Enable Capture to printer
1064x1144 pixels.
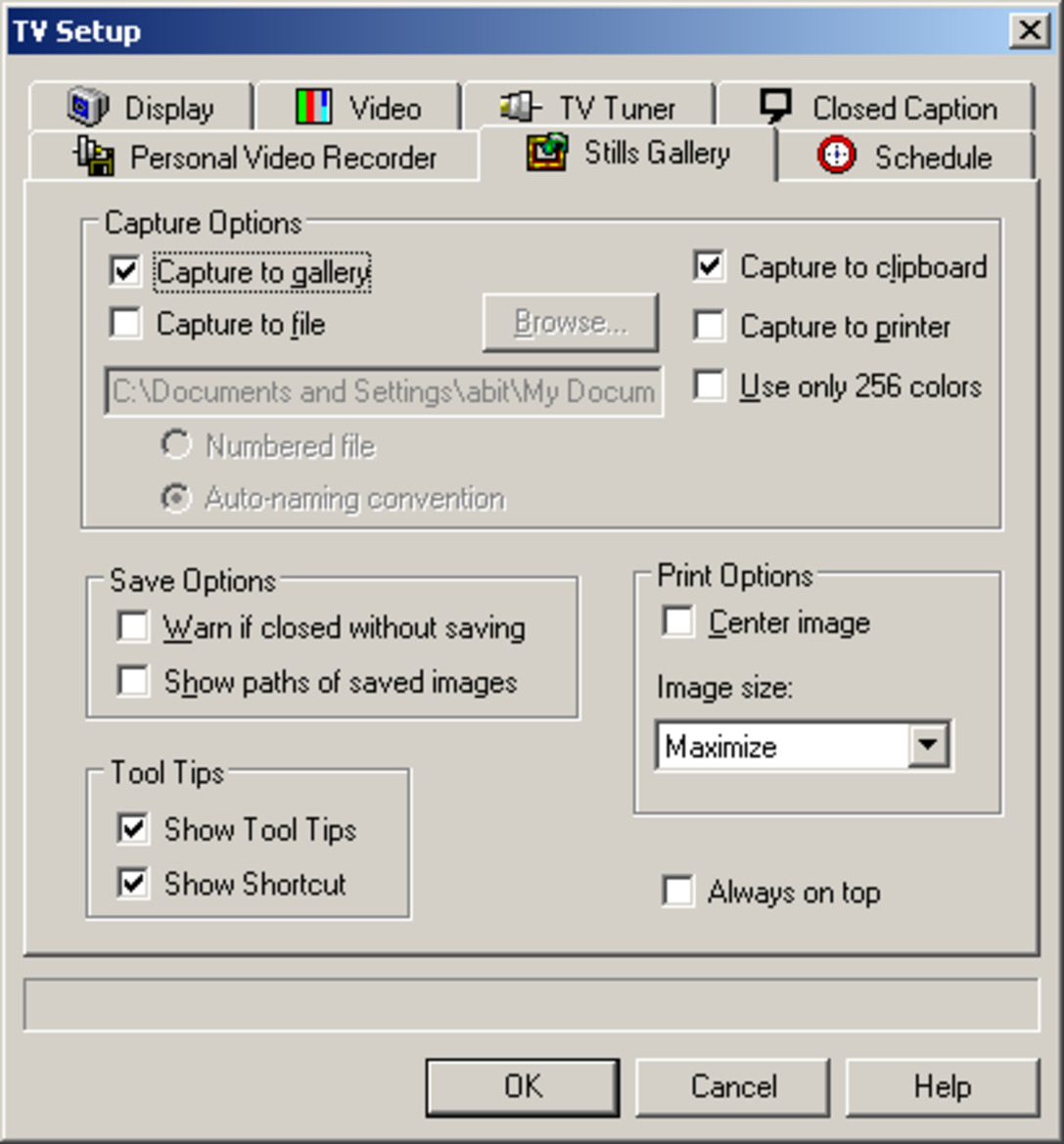[710, 326]
